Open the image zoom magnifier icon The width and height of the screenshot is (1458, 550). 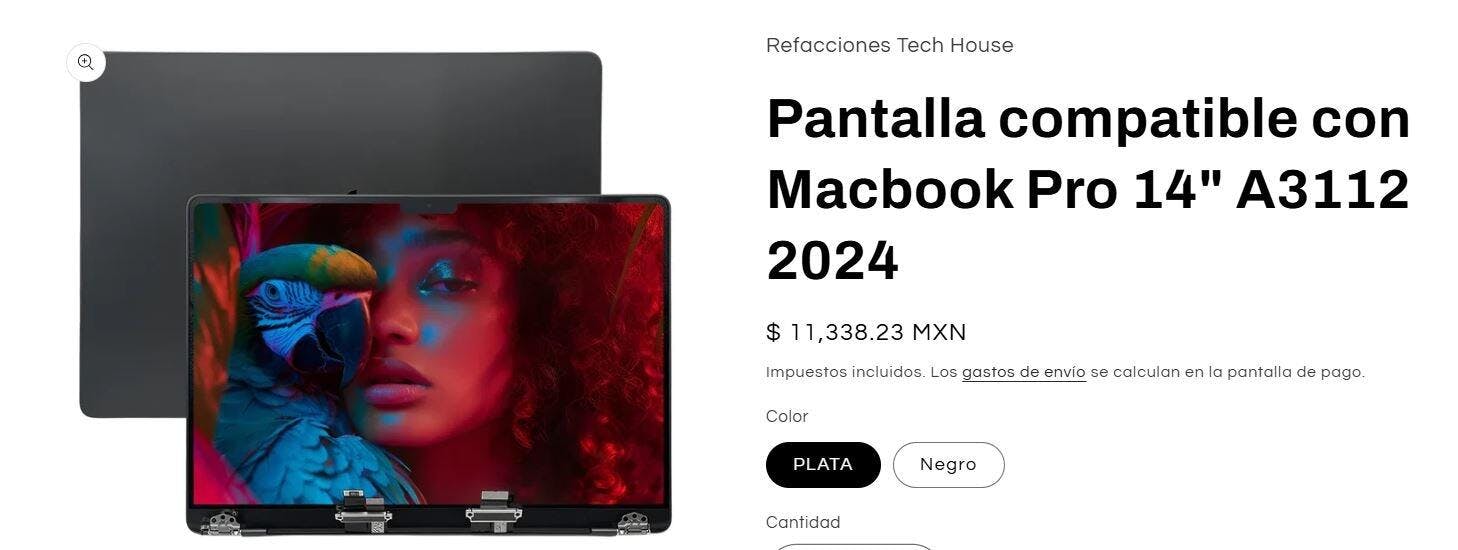(x=86, y=62)
